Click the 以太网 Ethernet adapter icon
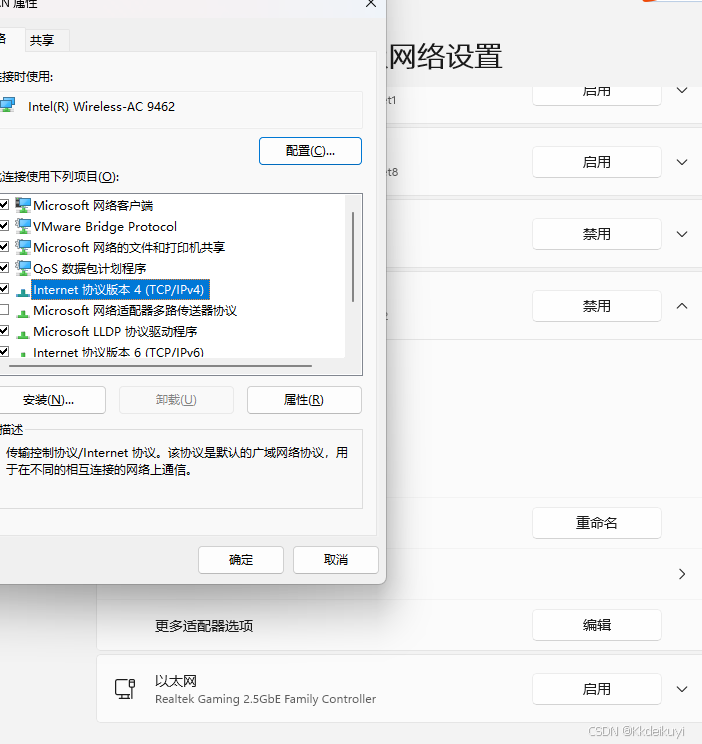Image resolution: width=702 pixels, height=744 pixels. [125, 689]
